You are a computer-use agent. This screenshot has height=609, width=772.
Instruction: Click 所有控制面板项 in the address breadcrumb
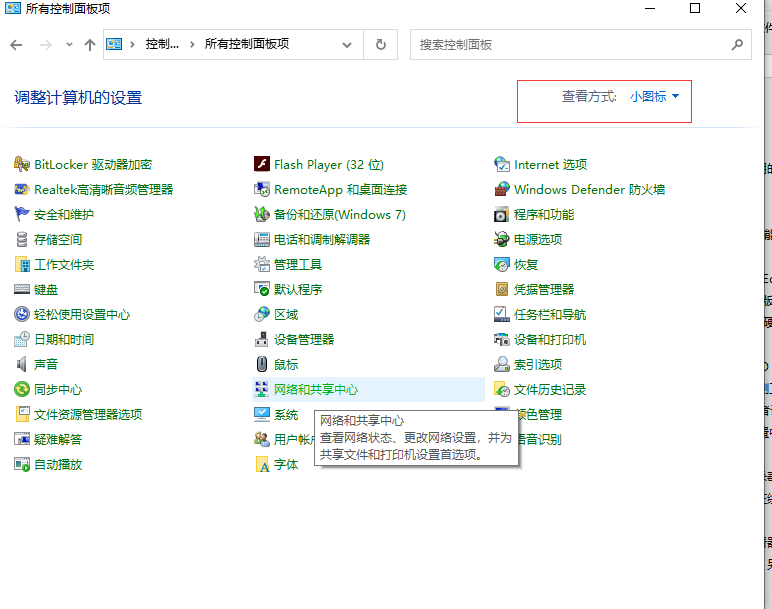(247, 45)
